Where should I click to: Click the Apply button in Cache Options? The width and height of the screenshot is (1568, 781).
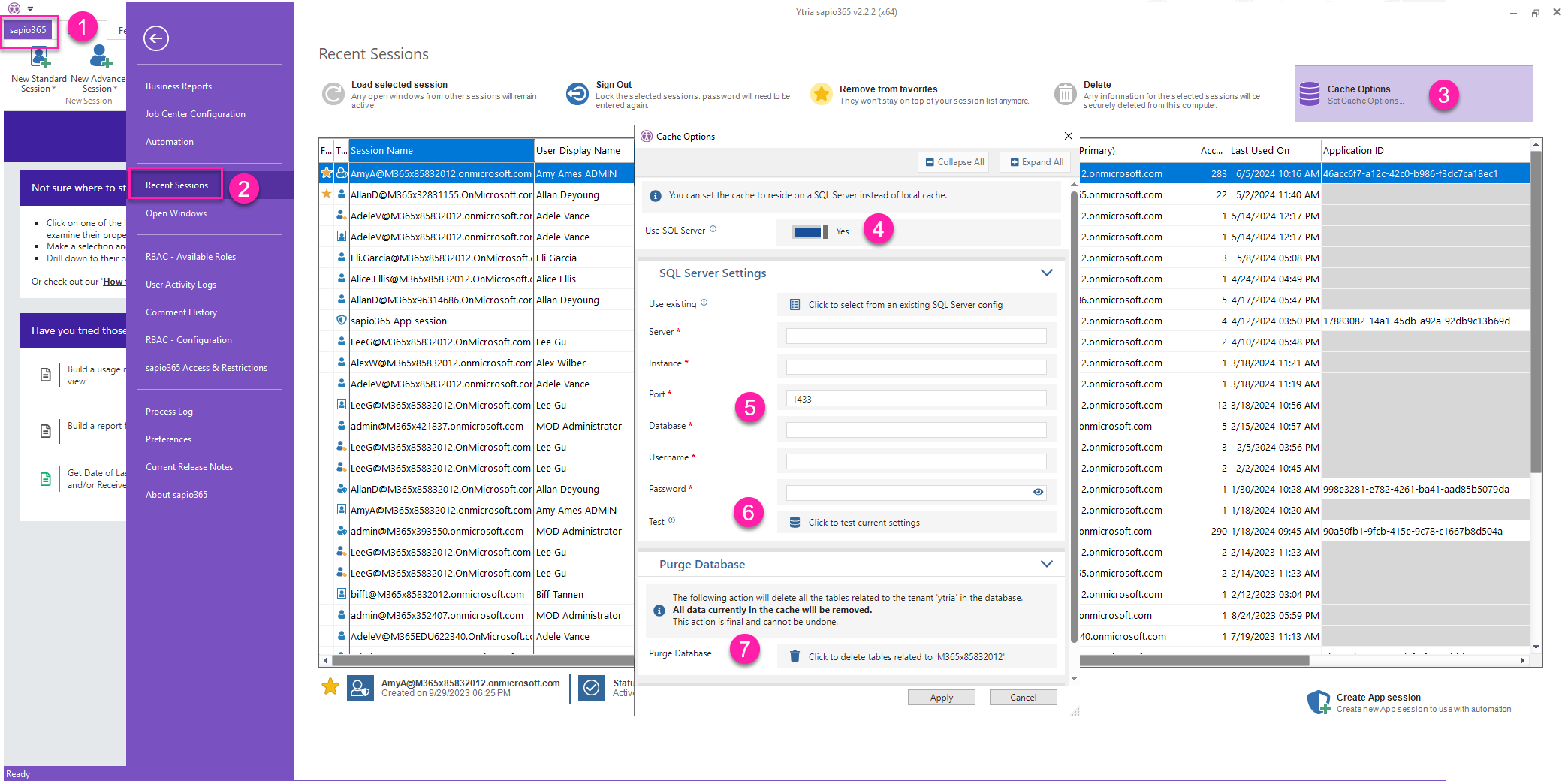pyautogui.click(x=942, y=698)
